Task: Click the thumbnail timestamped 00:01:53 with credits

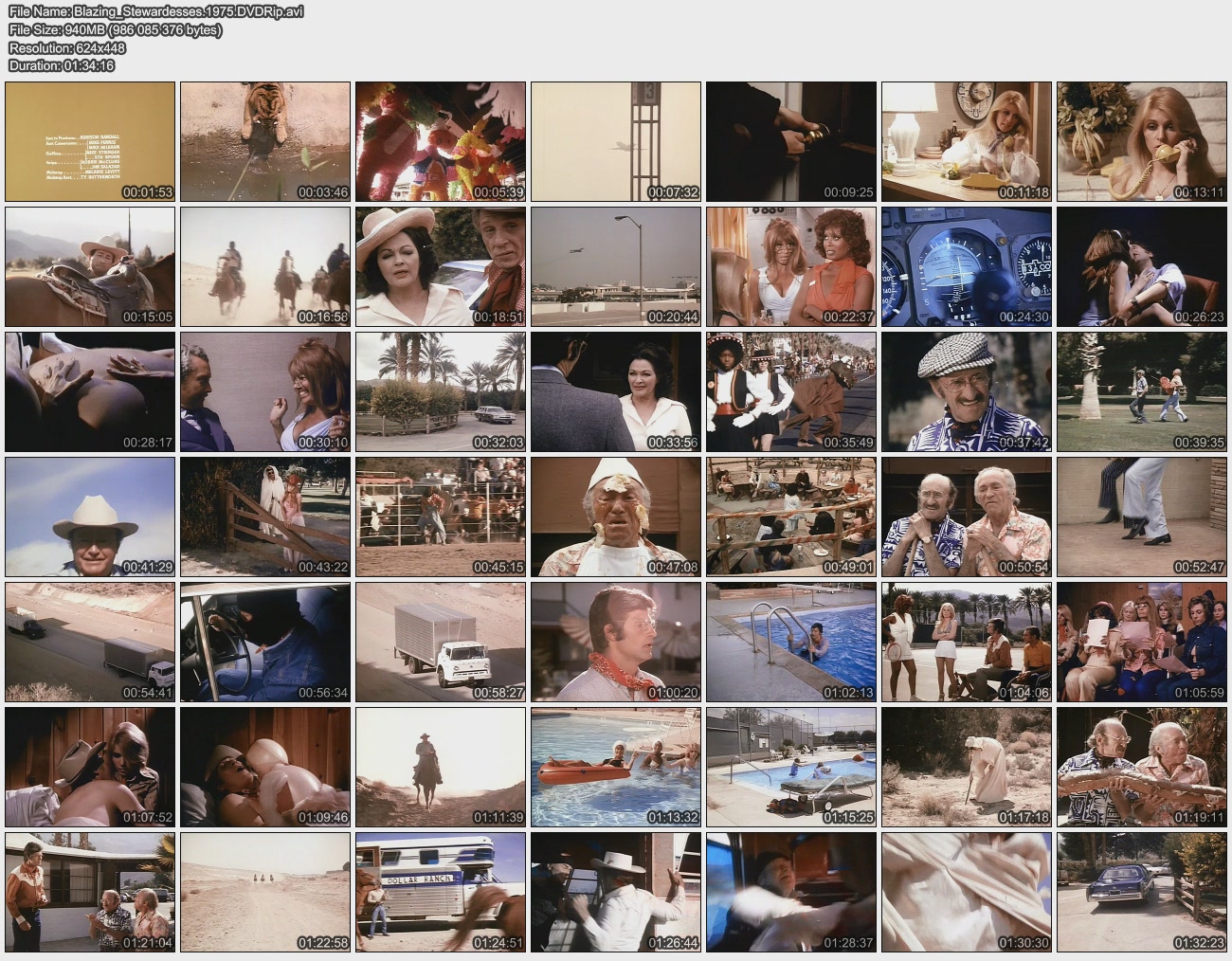Action: (90, 141)
